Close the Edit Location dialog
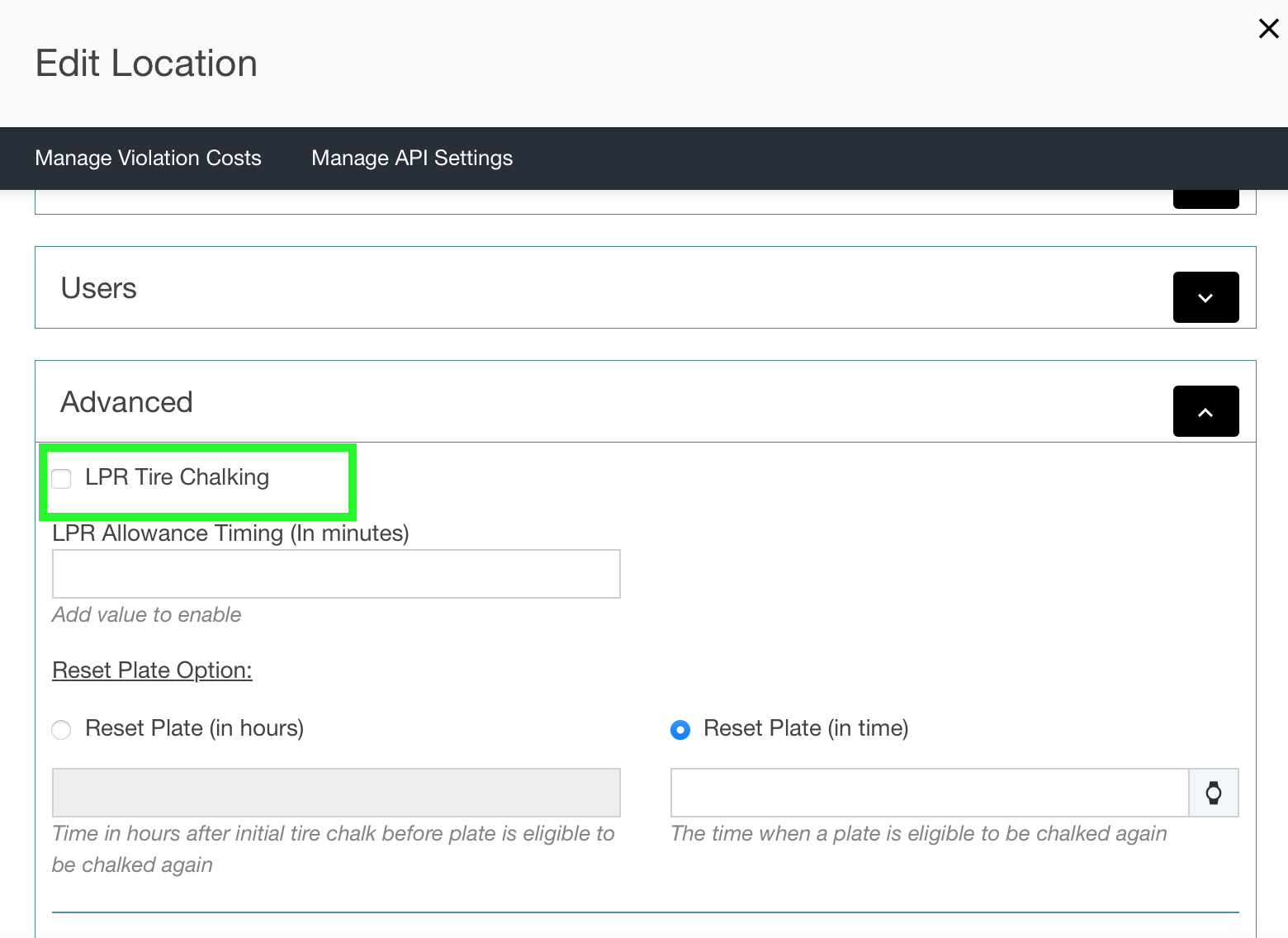The height and width of the screenshot is (938, 1288). coord(1268,29)
